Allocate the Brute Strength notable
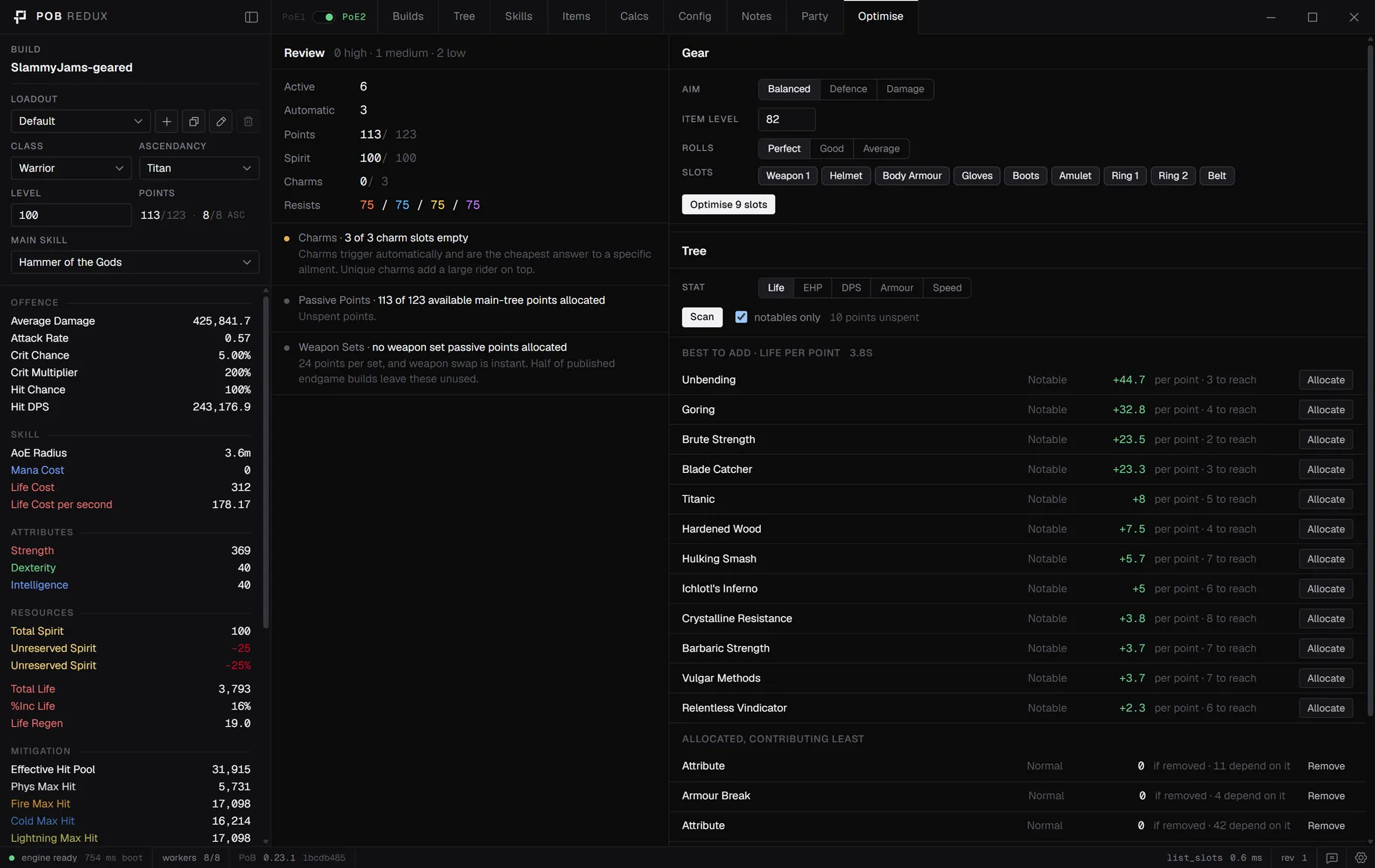 [1326, 440]
